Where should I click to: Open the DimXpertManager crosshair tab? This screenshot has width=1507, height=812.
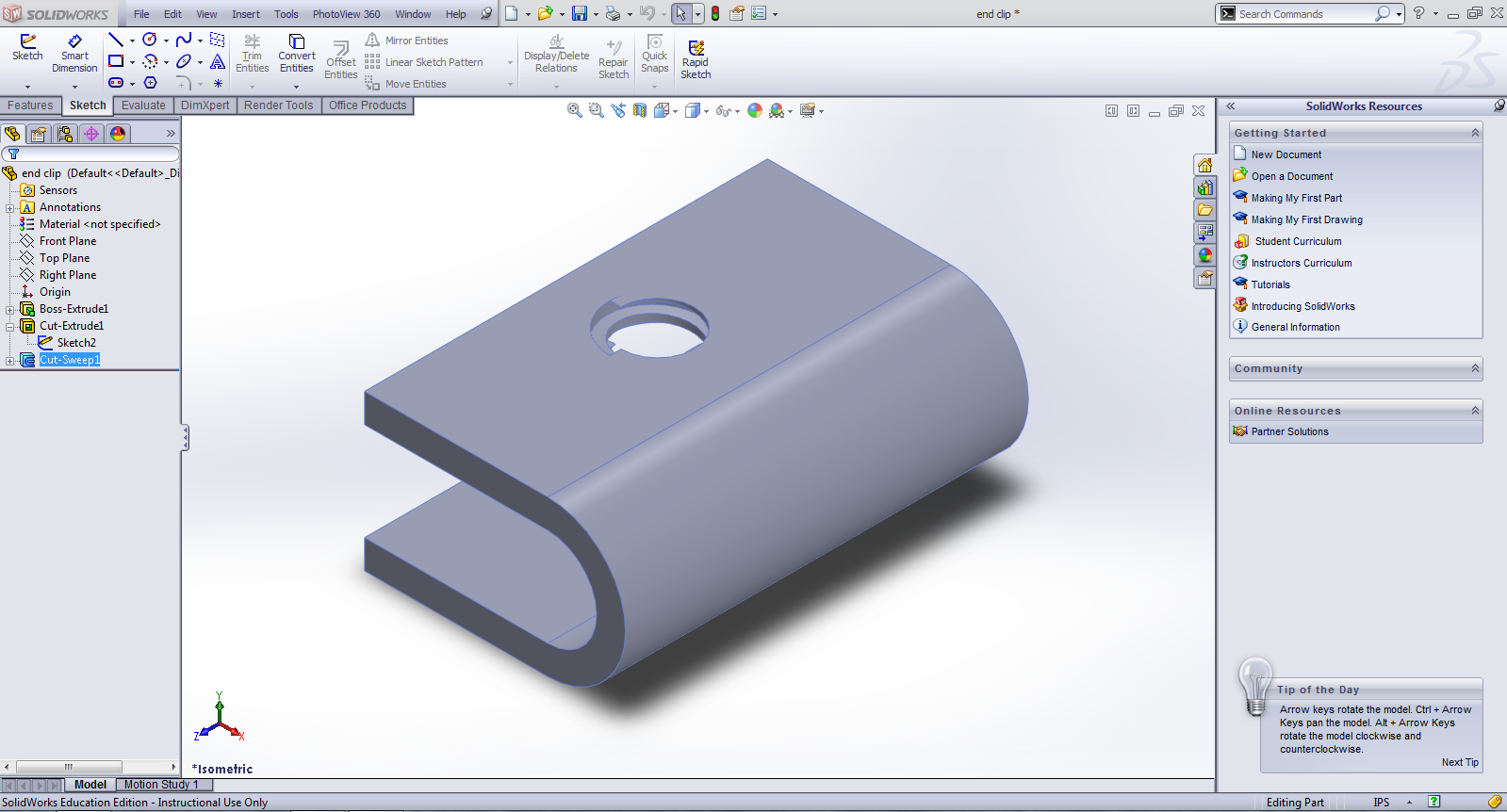pos(91,134)
